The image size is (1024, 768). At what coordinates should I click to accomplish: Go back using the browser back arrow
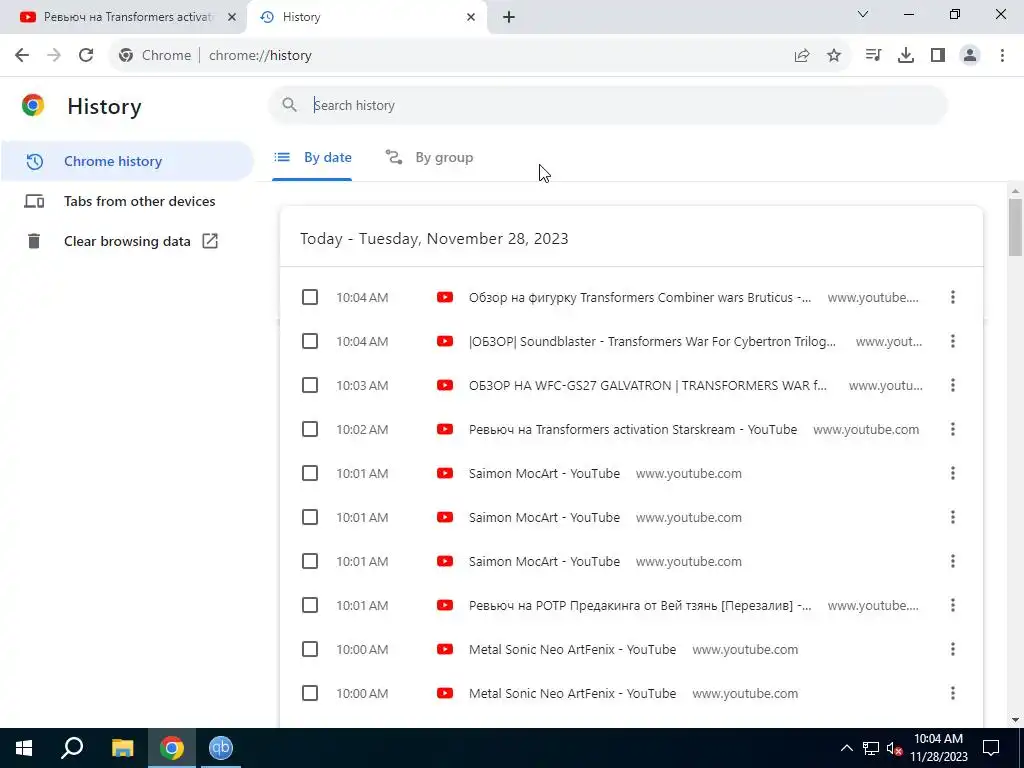point(22,56)
